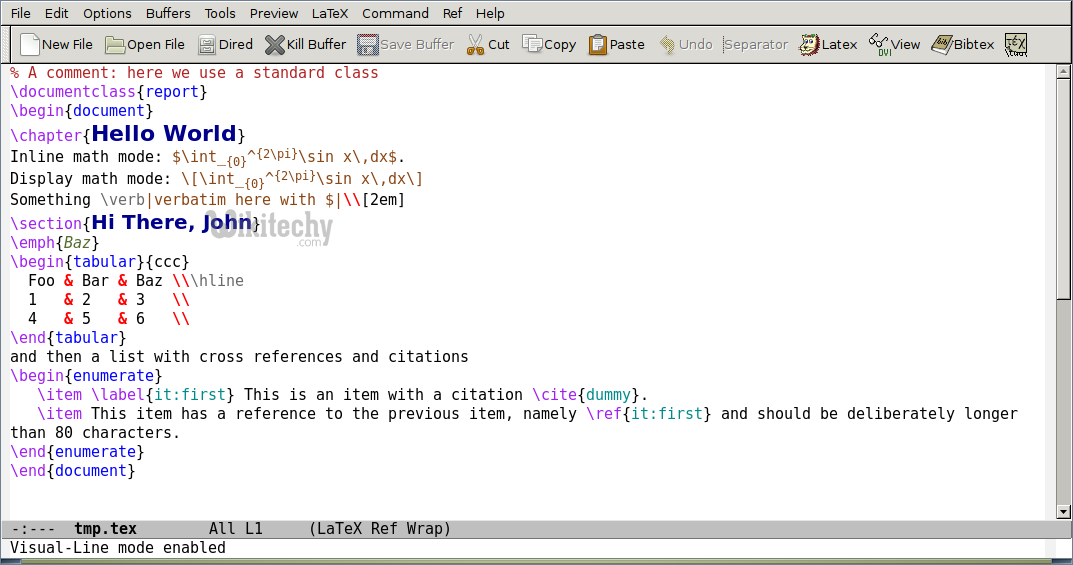This screenshot has width=1073, height=565.
Task: Click the Copy toolbar icon
Action: pyautogui.click(x=533, y=44)
